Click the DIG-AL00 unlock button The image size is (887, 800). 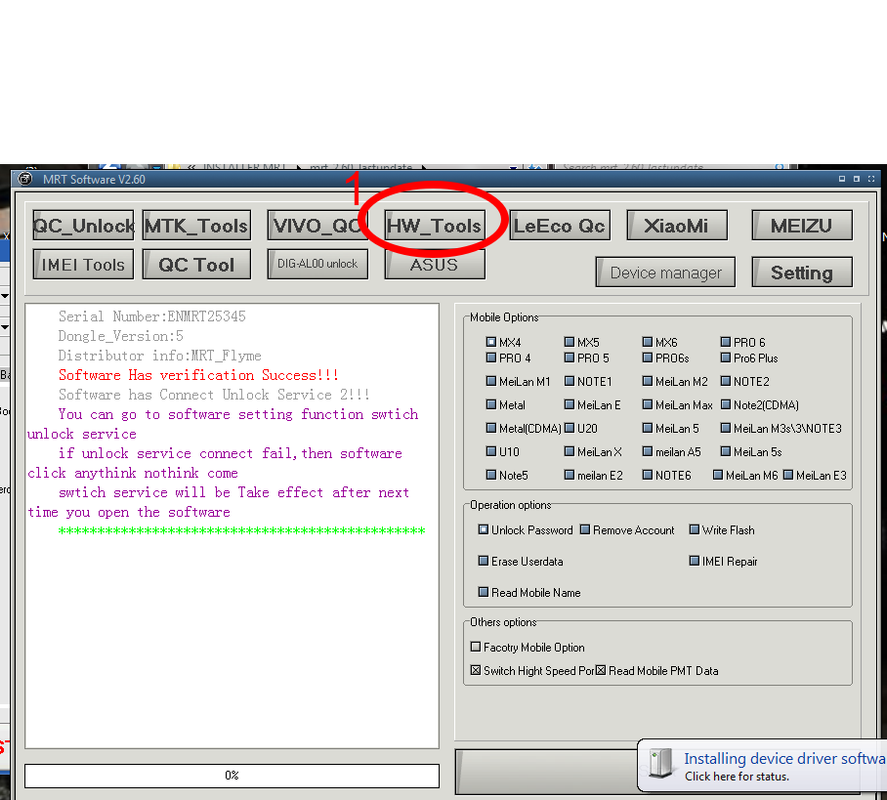tap(317, 264)
